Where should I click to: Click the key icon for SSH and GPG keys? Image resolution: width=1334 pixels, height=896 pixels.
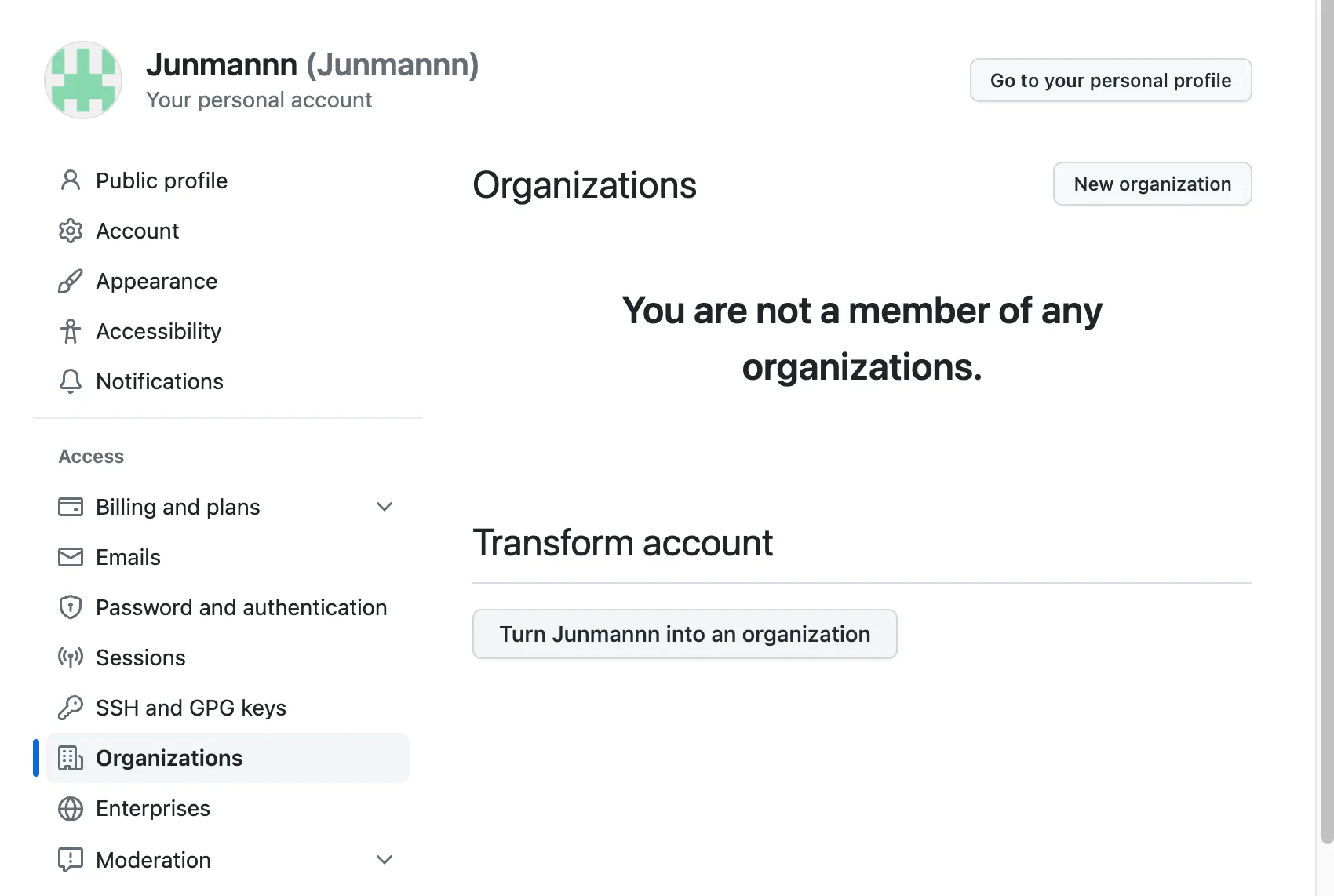[x=71, y=708]
